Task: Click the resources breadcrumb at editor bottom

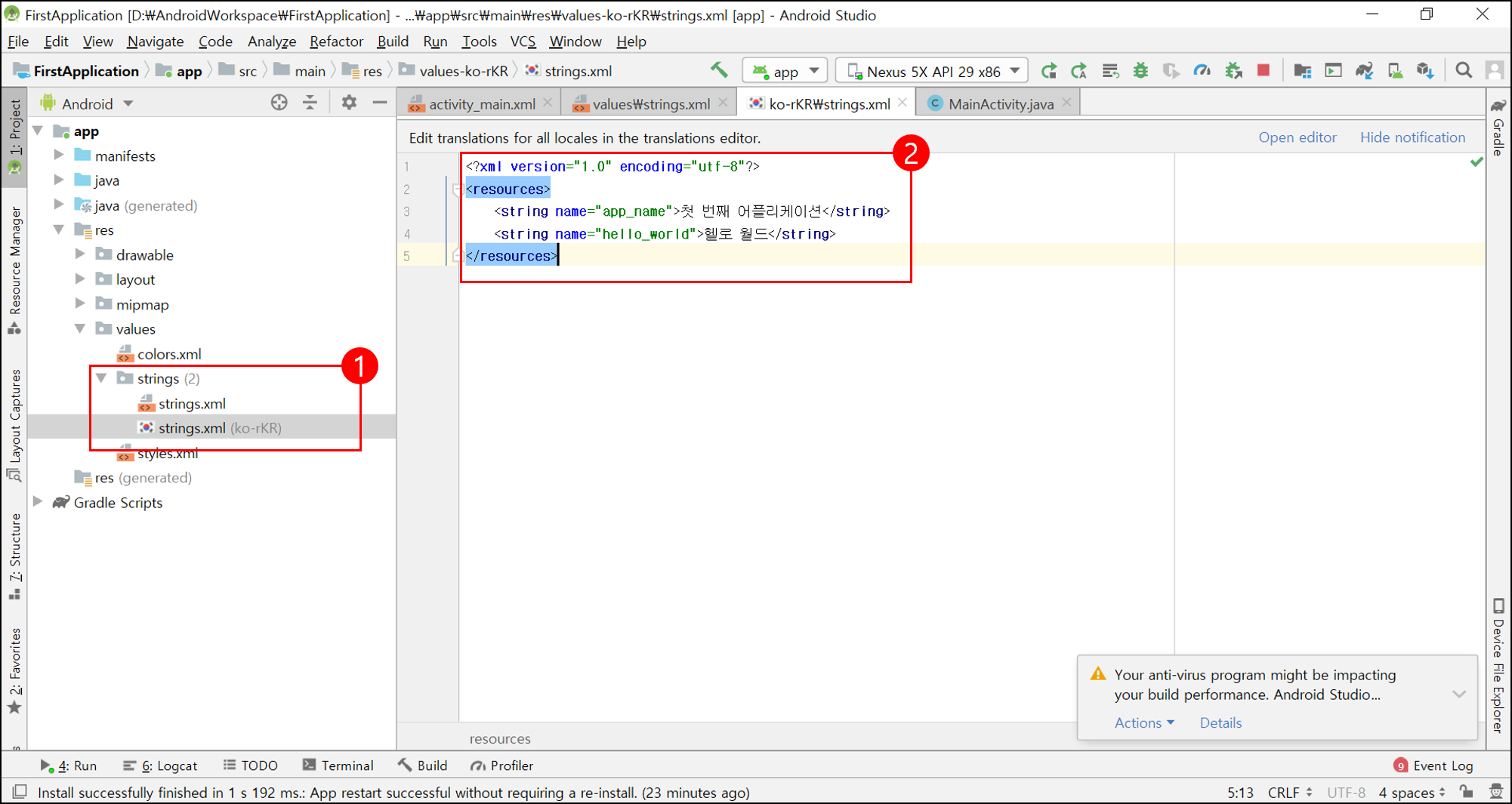Action: [500, 738]
